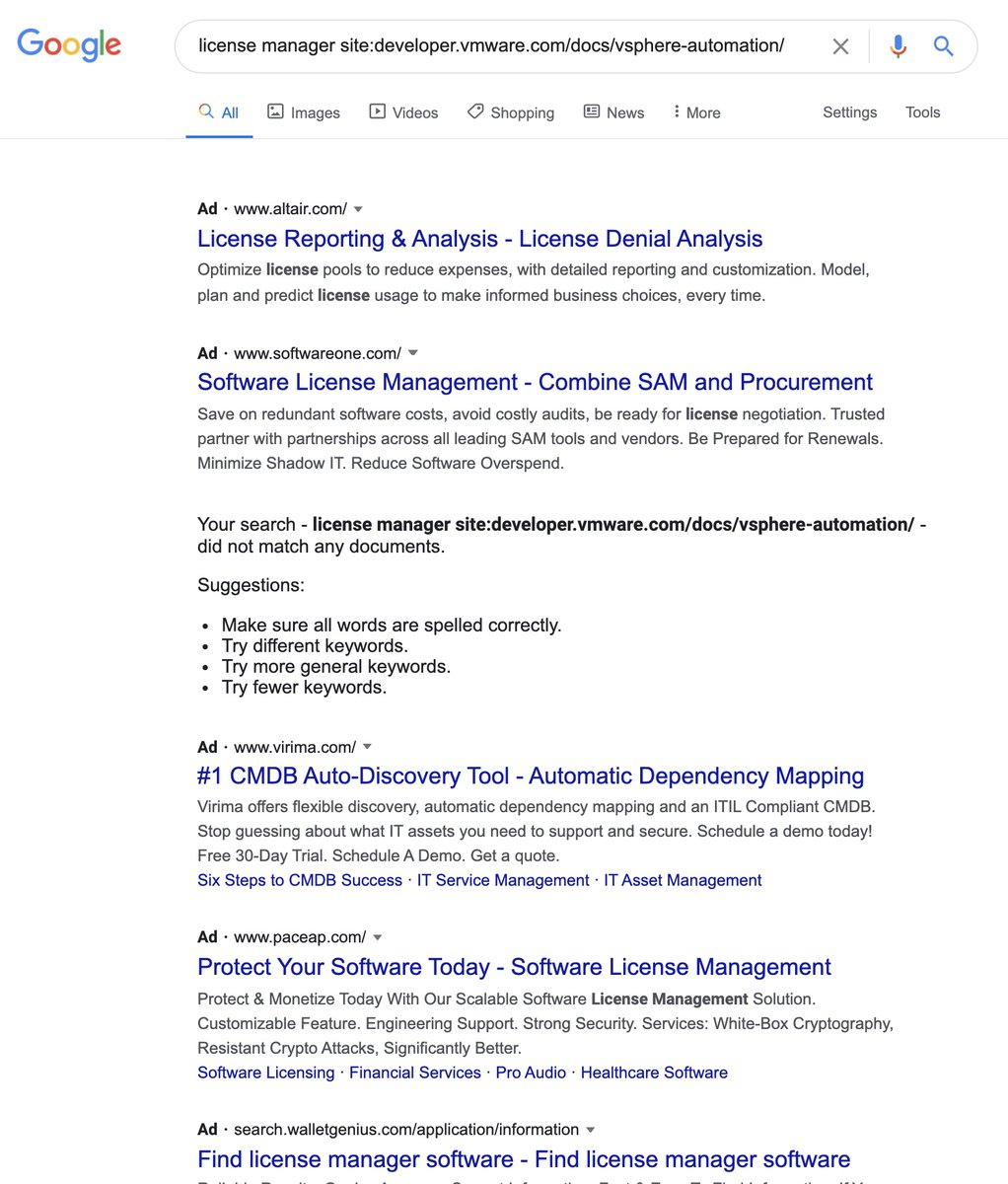1008x1184 pixels.
Task: Click 'Make sure all words are spelled correctly.' text
Action: [392, 626]
